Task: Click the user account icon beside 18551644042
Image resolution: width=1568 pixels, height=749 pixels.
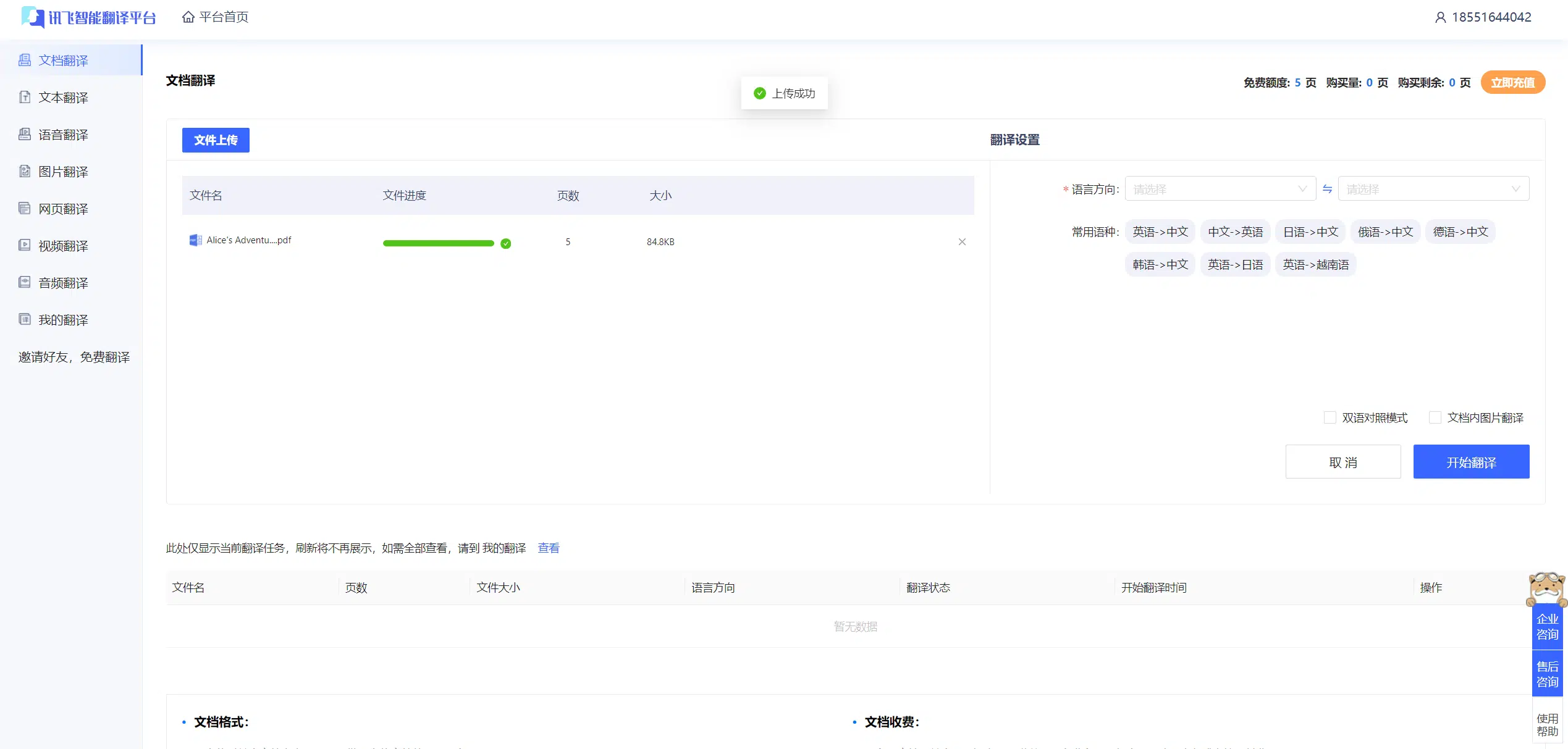Action: pos(1440,17)
